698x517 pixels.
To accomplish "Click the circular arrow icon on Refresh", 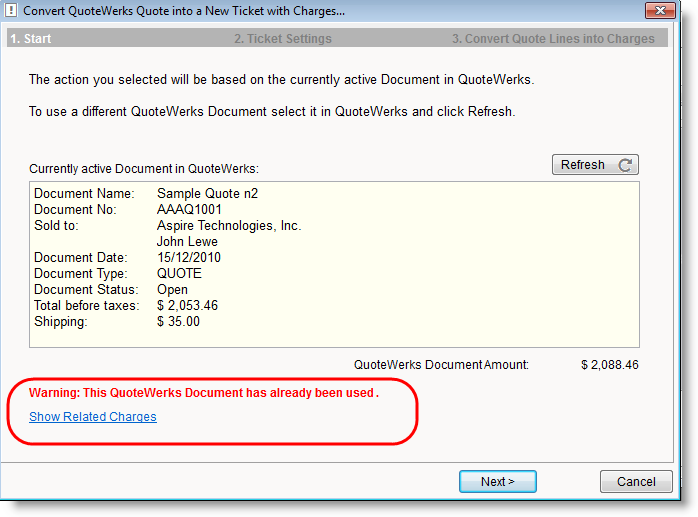I will [625, 166].
